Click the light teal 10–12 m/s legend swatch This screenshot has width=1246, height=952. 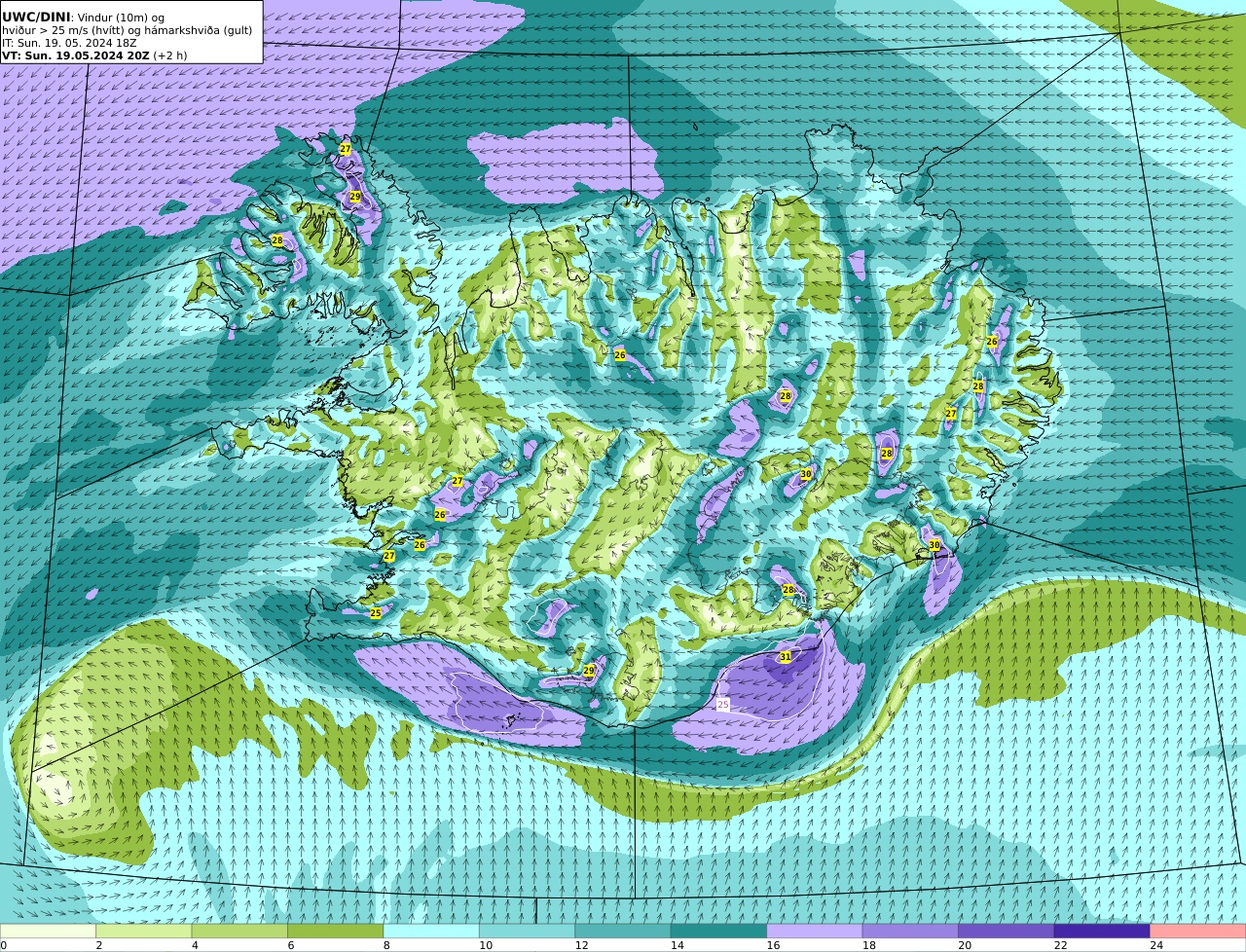pos(527,932)
